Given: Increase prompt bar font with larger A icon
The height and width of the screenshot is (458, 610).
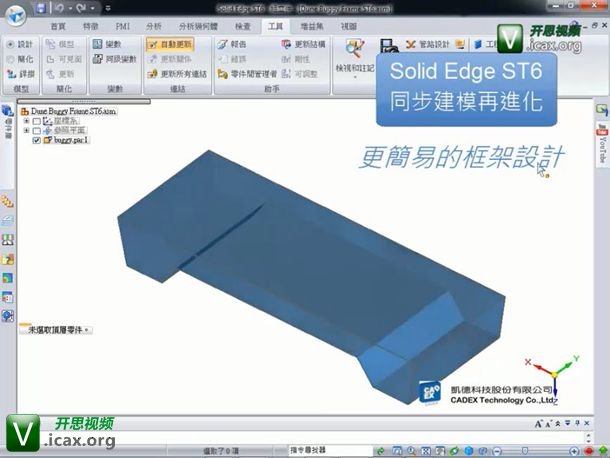Looking at the screenshot, I should (x=538, y=424).
